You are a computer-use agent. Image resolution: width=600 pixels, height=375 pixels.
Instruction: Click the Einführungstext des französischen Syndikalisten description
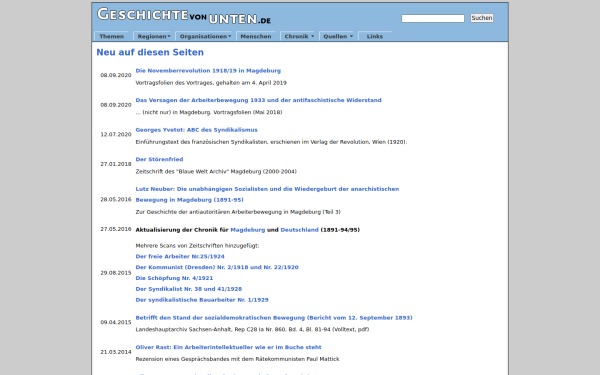click(x=271, y=142)
